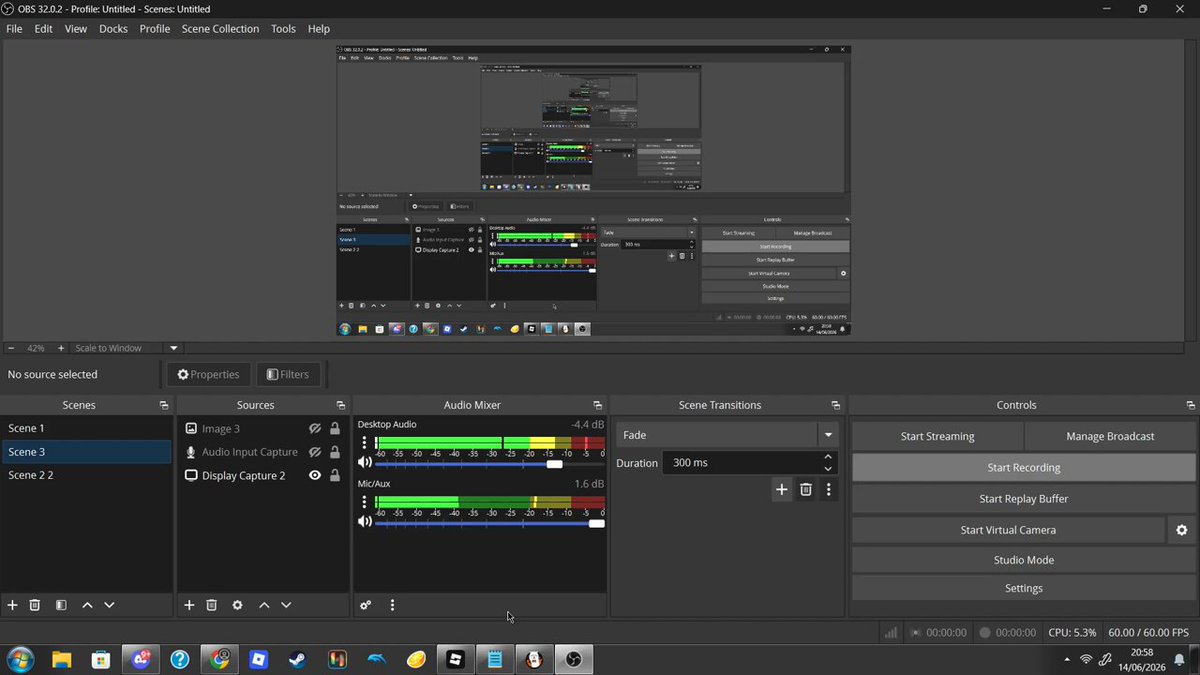Delete transition using trash icon
1200x675 pixels.
tap(805, 489)
